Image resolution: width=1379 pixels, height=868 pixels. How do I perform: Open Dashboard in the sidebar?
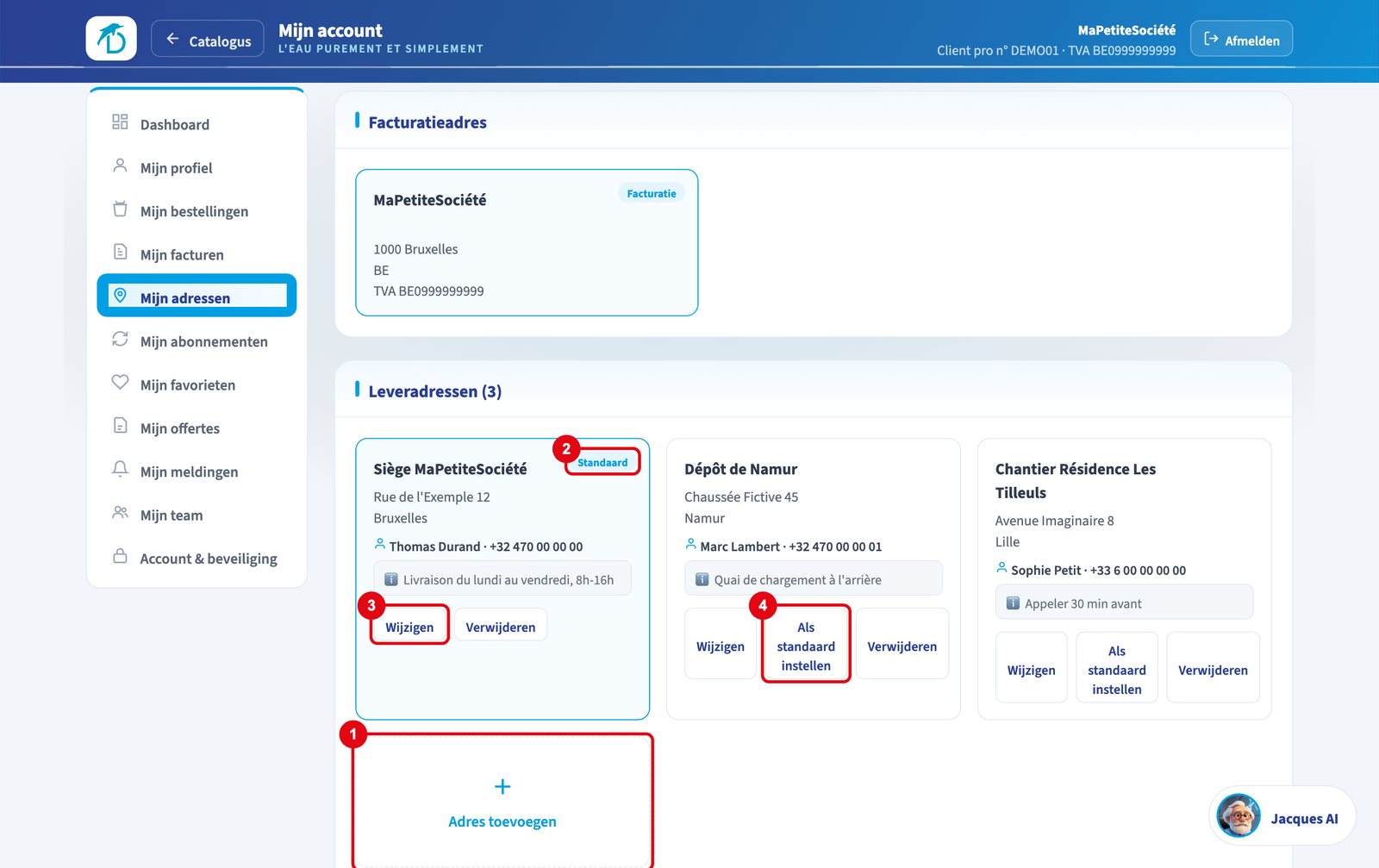point(197,124)
